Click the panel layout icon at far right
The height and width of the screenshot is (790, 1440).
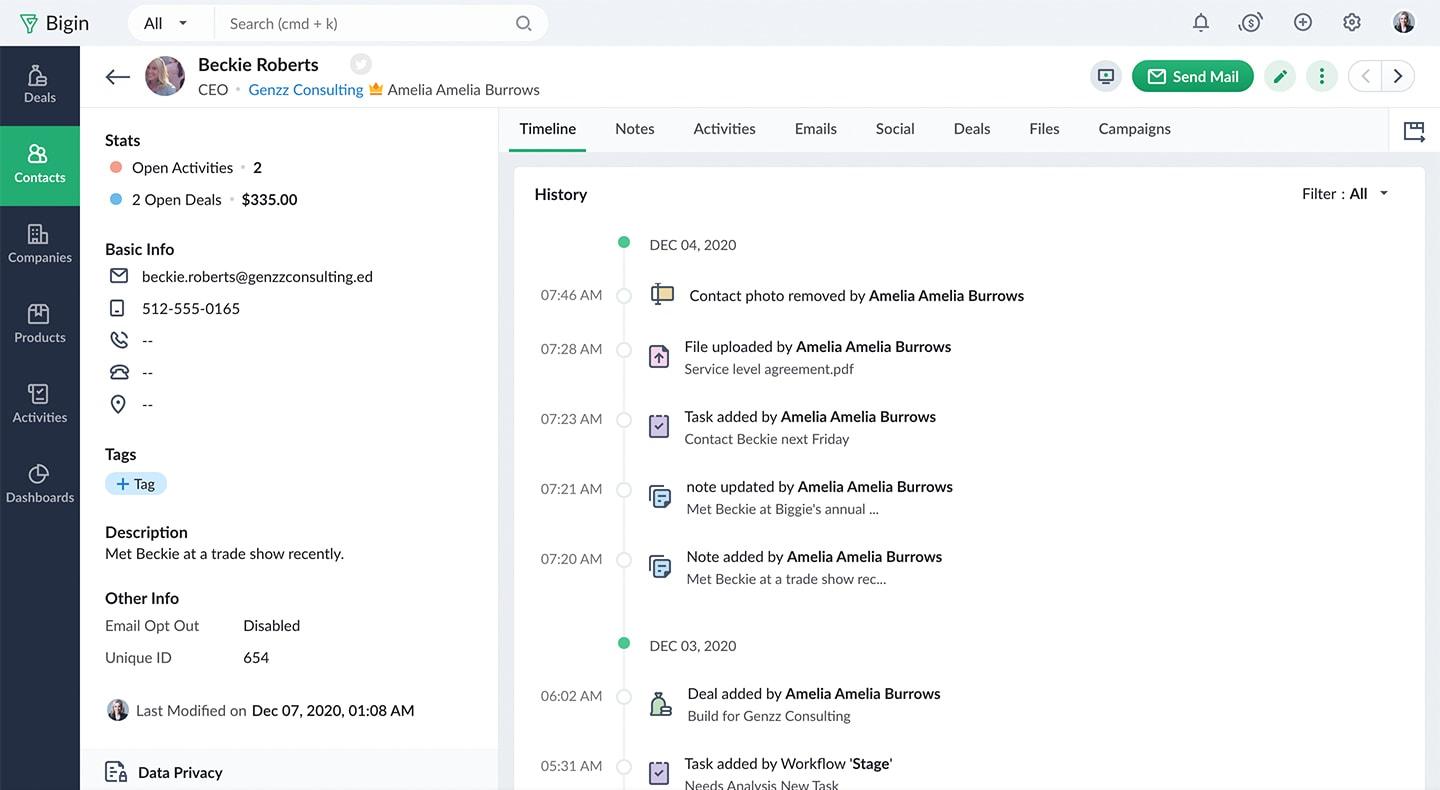click(x=1414, y=131)
